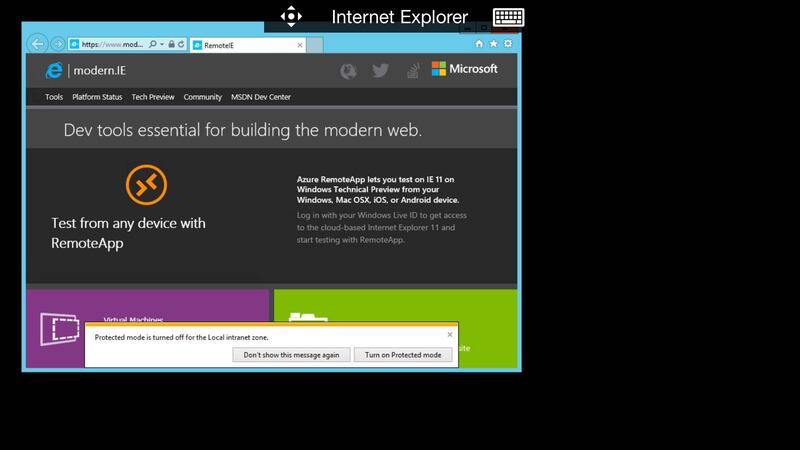Click Test from any device with RemoteApp

(x=128, y=233)
